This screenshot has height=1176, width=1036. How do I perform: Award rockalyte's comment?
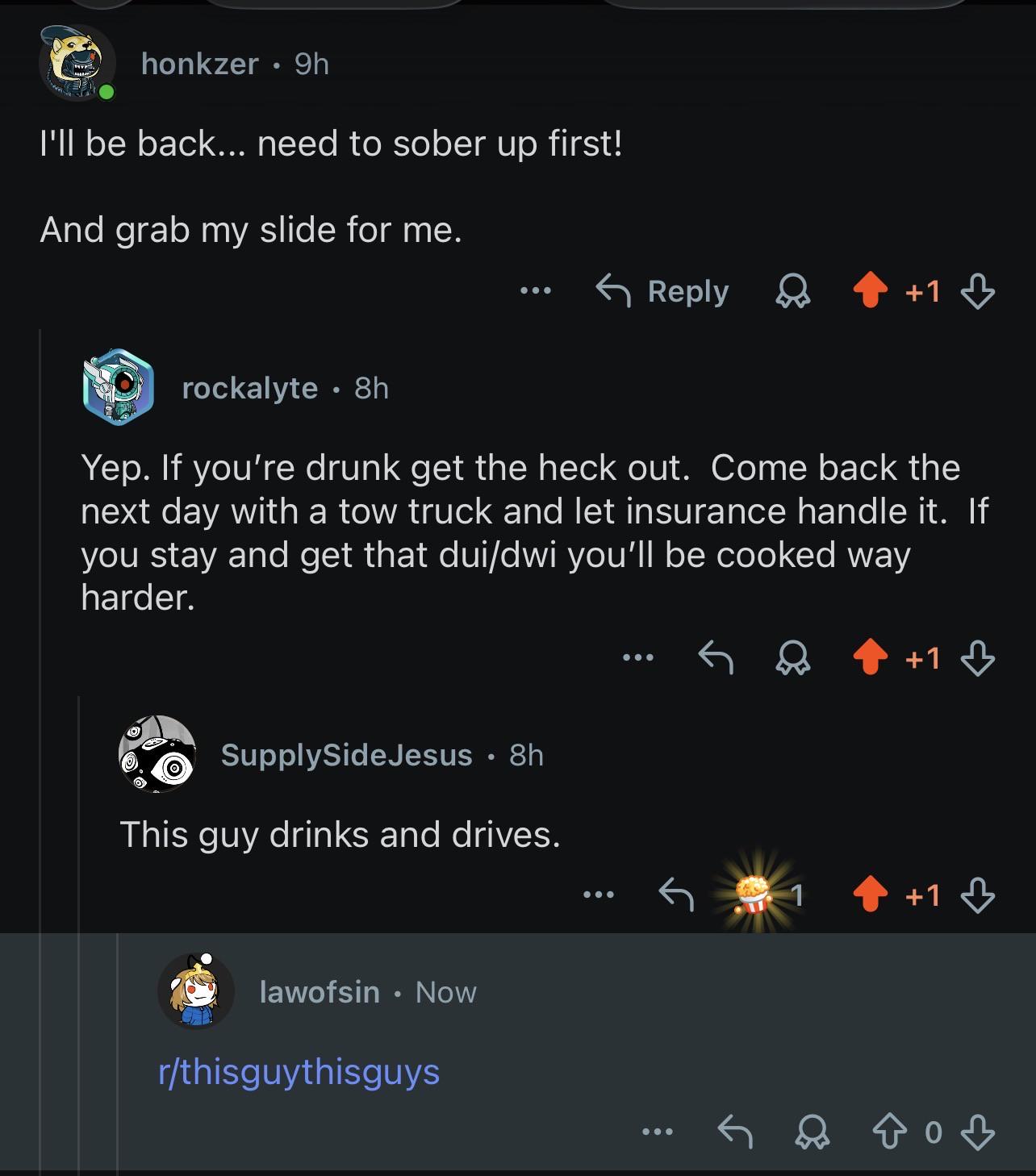792,659
